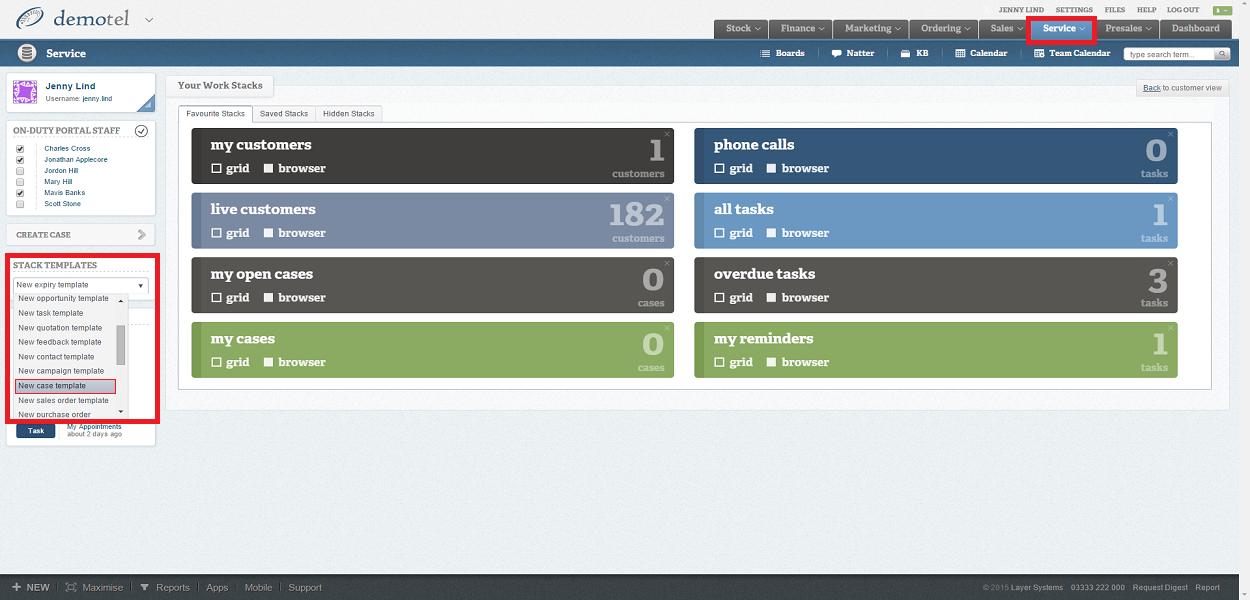Screen dimensions: 1250x600
Task: Check Mary Hill on-duty checkbox
Action: pyautogui.click(x=20, y=182)
